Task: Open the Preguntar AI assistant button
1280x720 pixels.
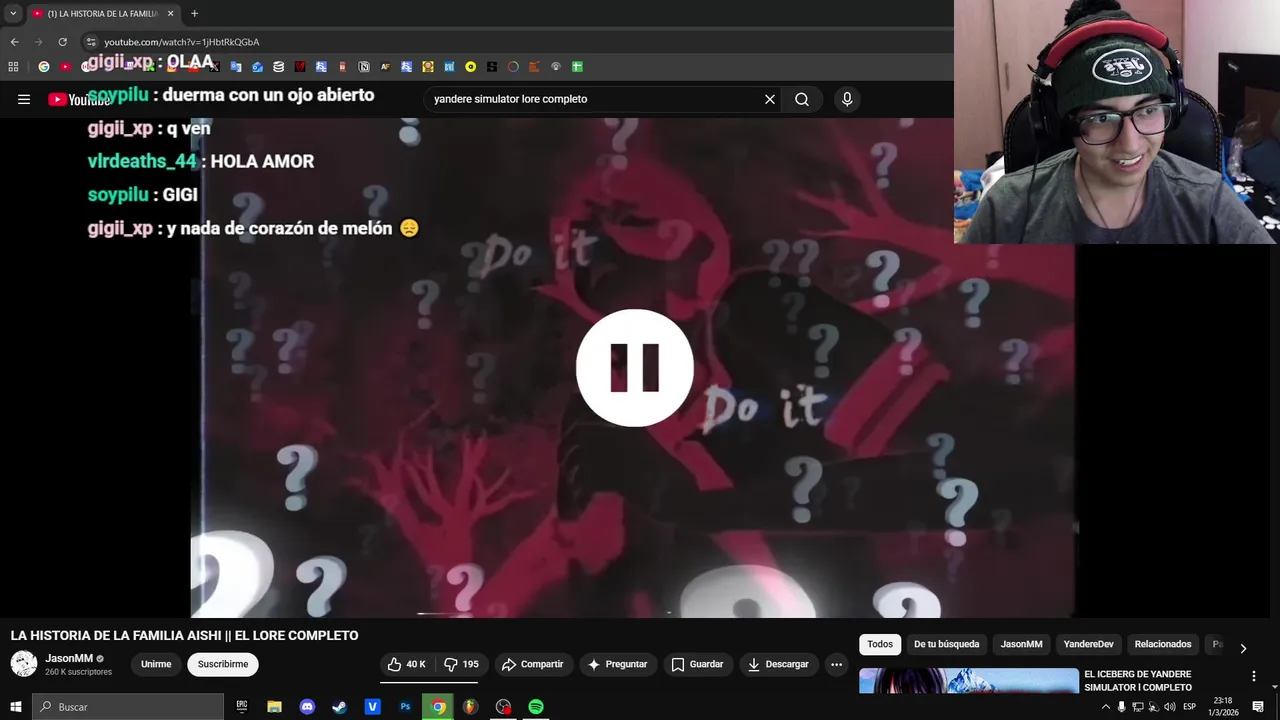Action: (618, 664)
